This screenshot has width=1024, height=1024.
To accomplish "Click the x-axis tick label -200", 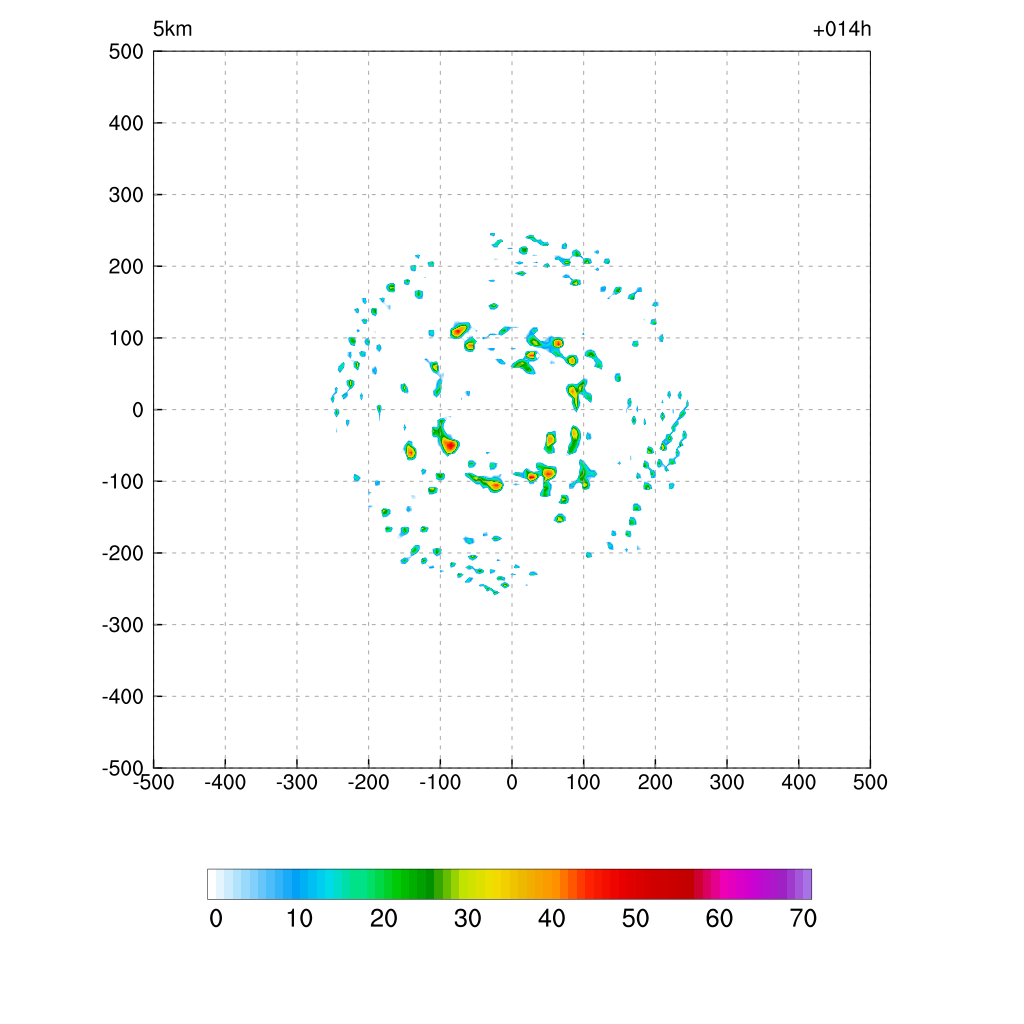I will click(x=368, y=782).
